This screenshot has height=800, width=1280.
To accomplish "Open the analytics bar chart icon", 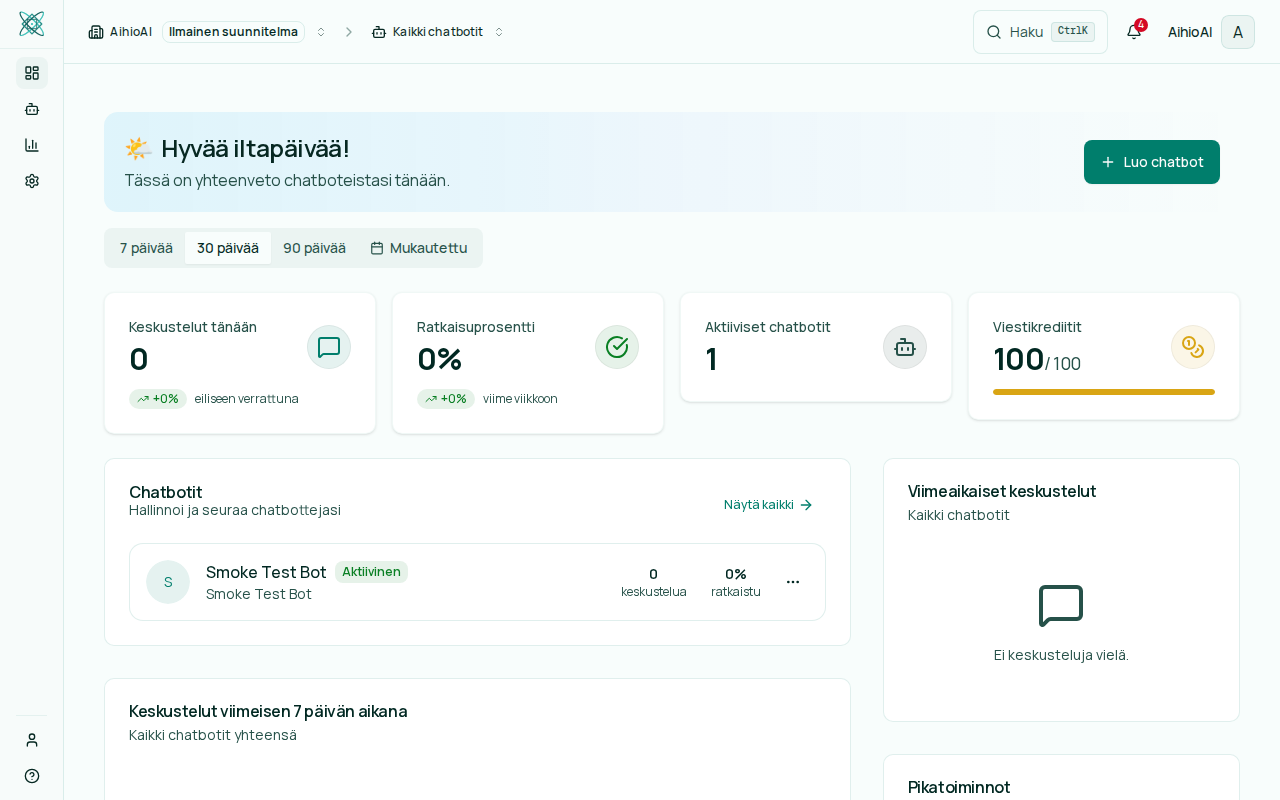I will 32,145.
